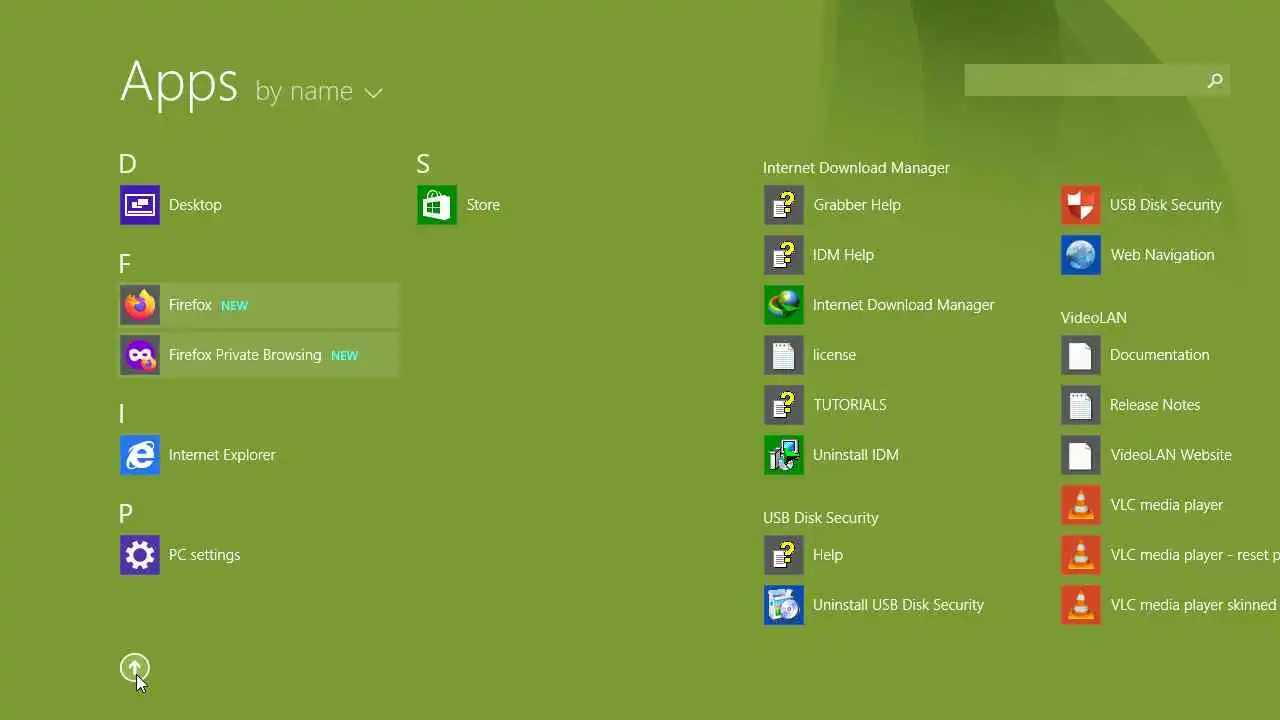Image resolution: width=1280 pixels, height=720 pixels.
Task: Launch the Store app icon
Action: 437,205
